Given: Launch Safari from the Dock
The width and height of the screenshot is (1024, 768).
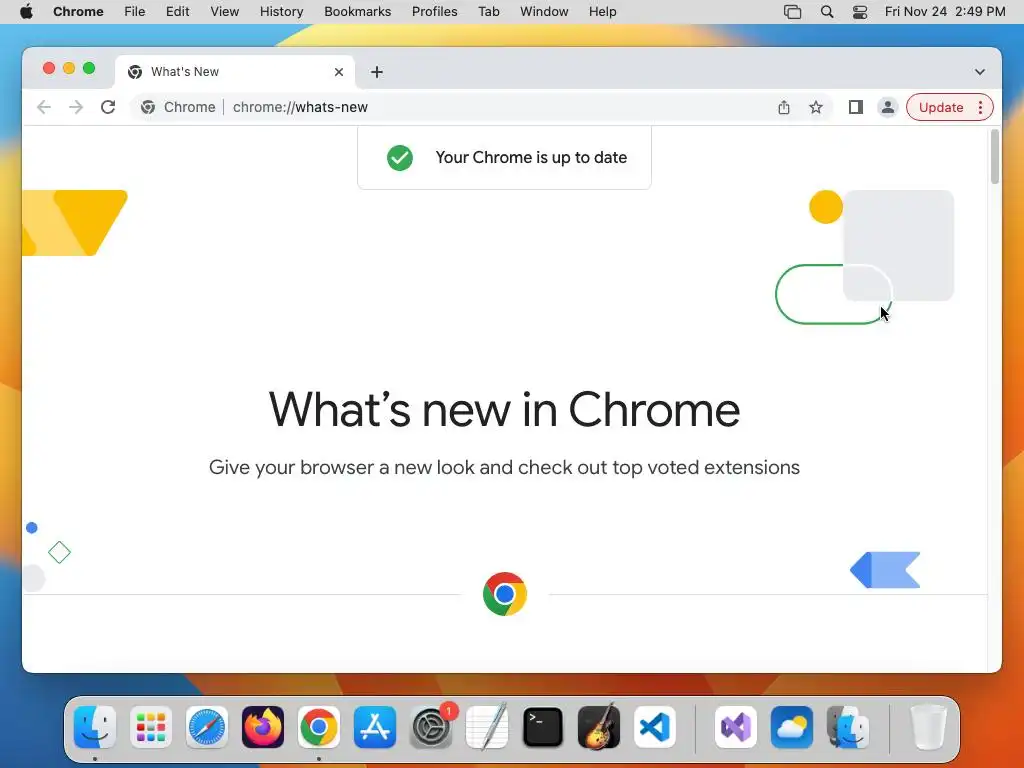Looking at the screenshot, I should 207,727.
